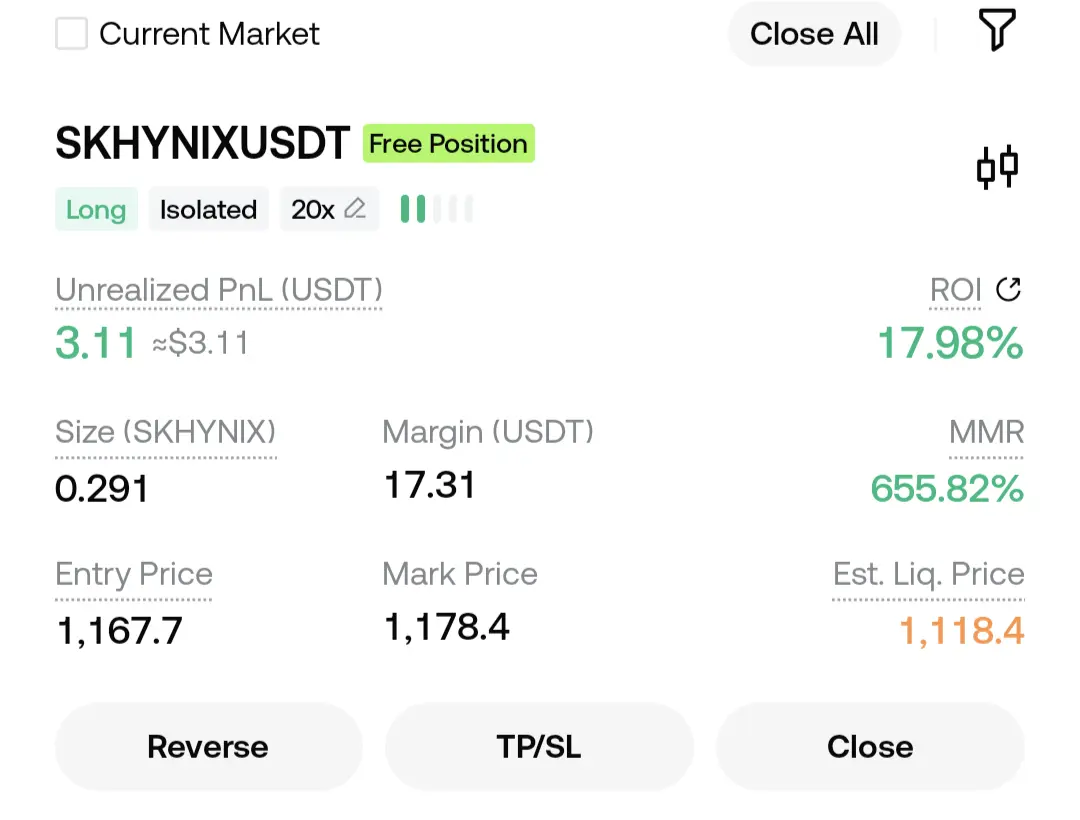
Task: Tap the Isolated margin mode tag
Action: (208, 209)
